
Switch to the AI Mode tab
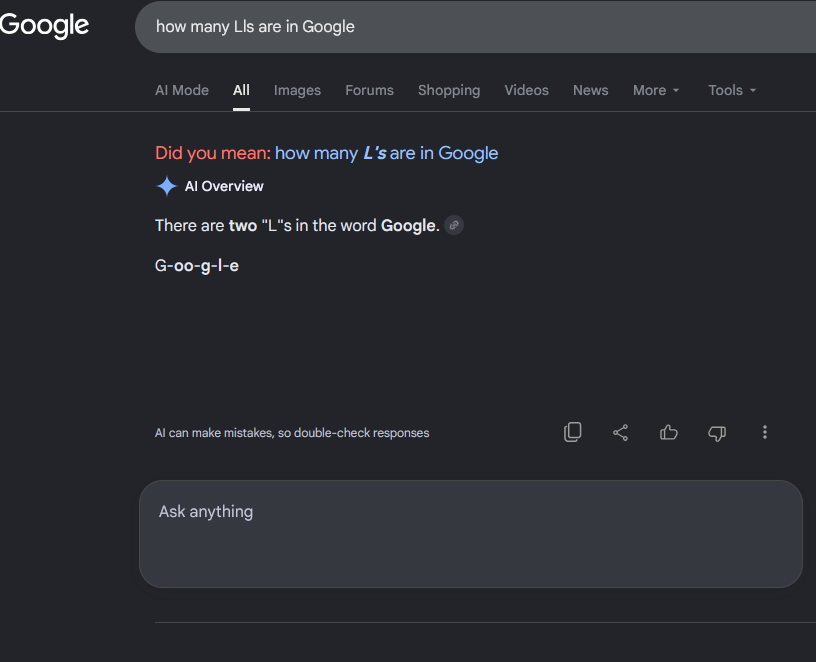point(182,90)
